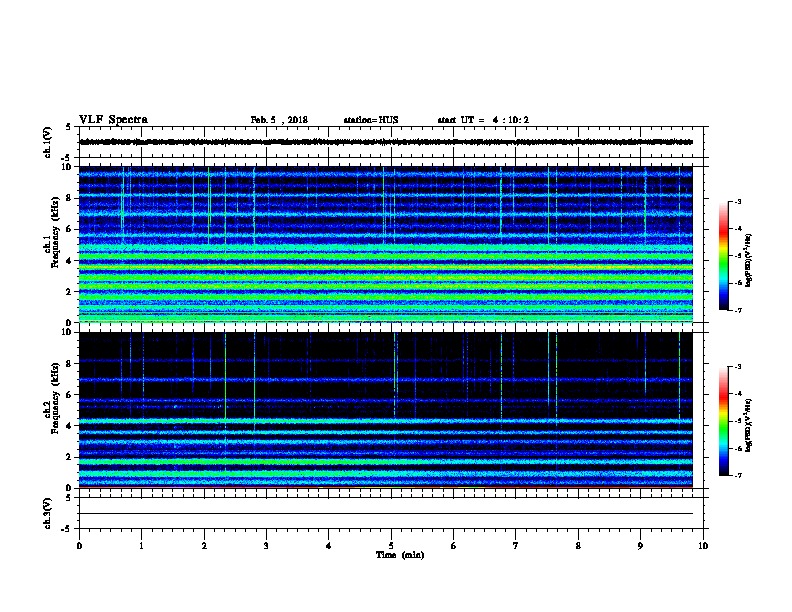This screenshot has width=792, height=612.
Task: Select the "start UT = 4 :10: 2" text
Action: 483,120
